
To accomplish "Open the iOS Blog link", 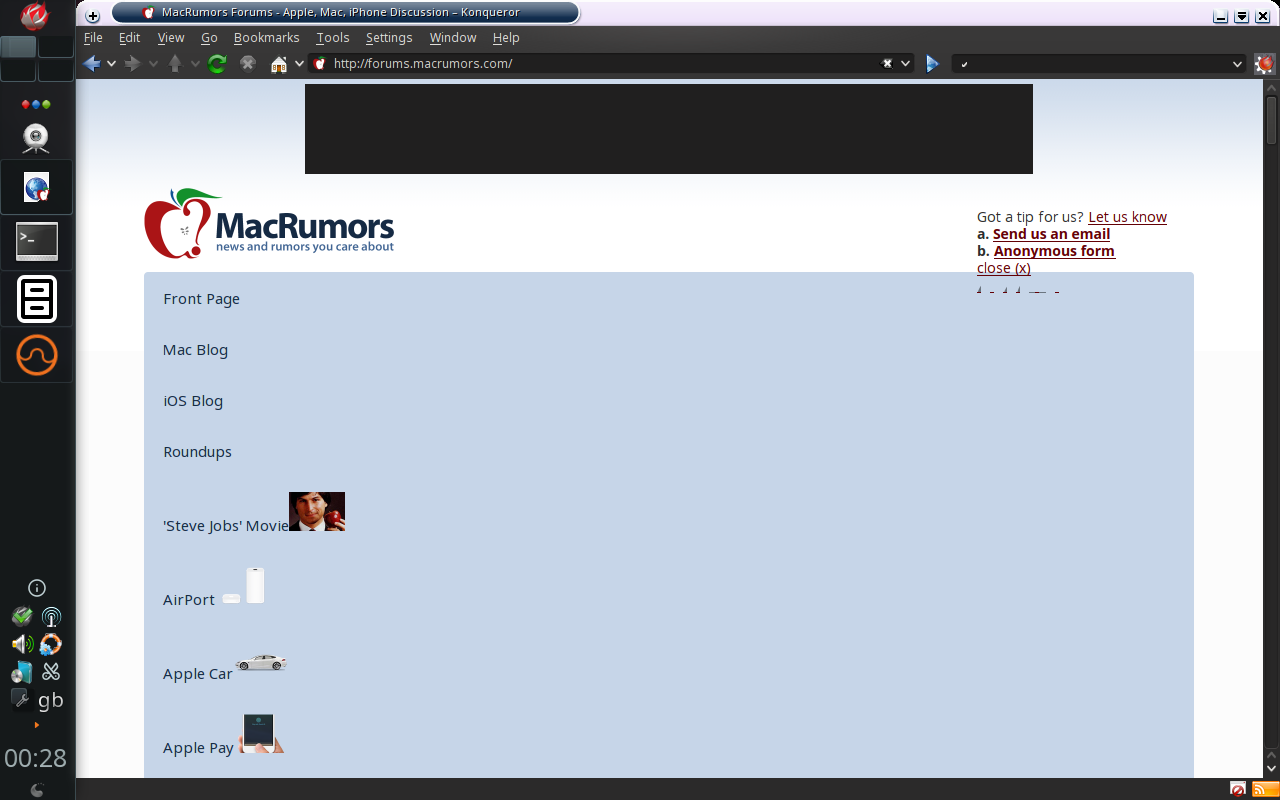I will tap(193, 401).
